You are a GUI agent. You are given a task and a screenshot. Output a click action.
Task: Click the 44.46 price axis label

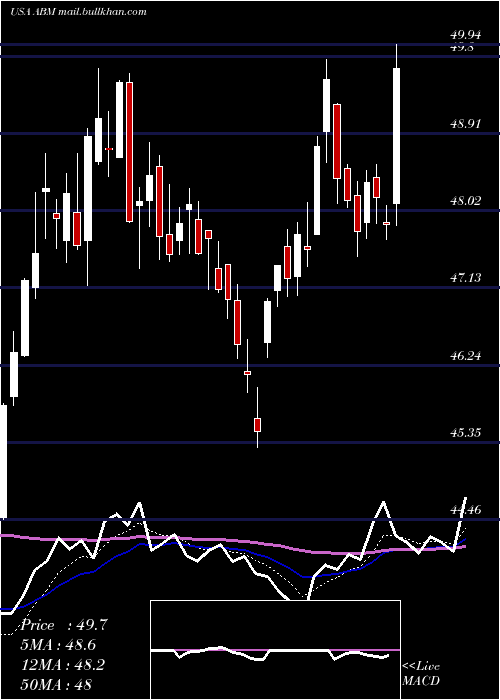466,509
